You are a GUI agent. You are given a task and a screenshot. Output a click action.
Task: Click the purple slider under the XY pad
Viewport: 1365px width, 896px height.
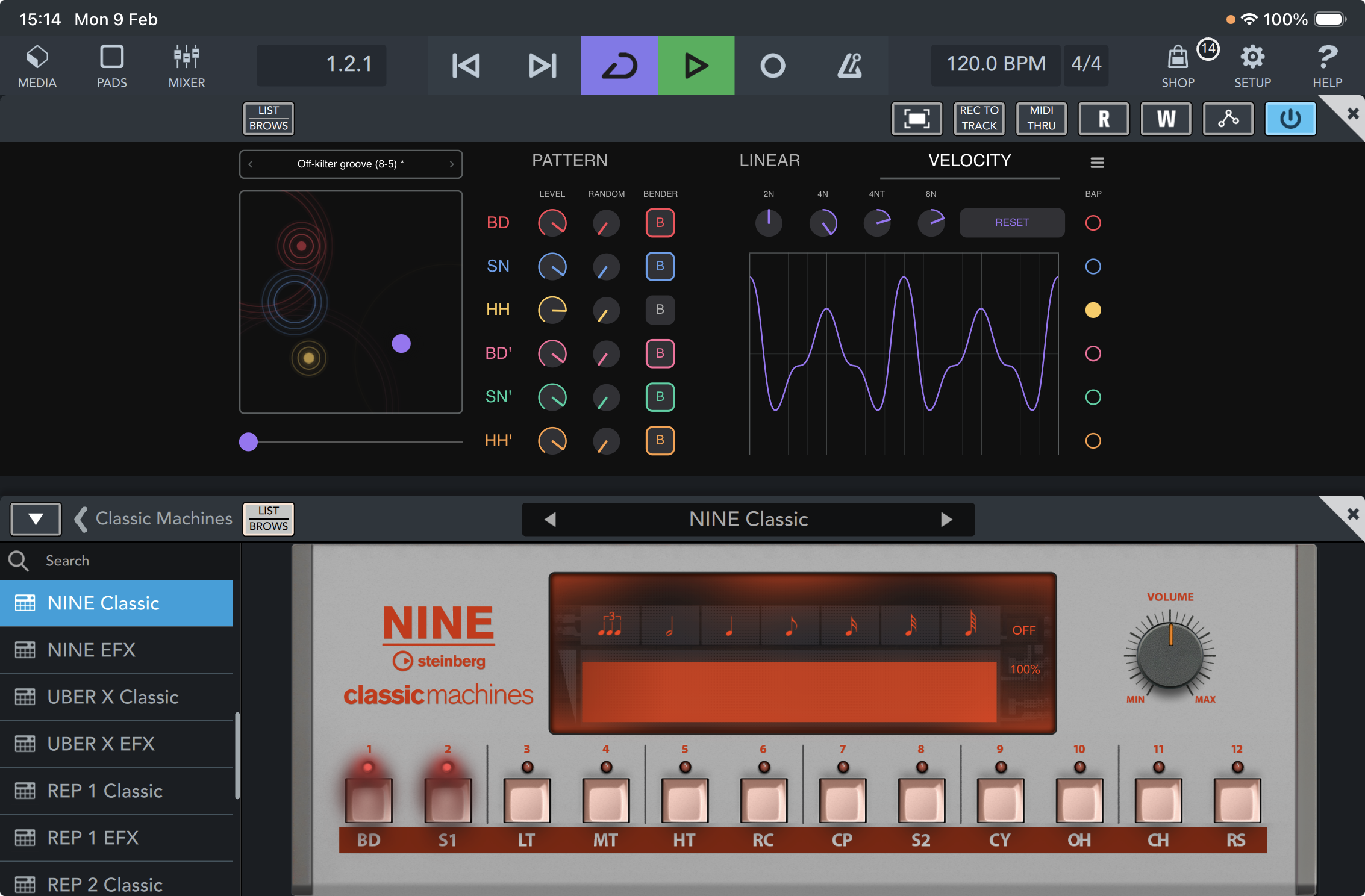pos(248,442)
